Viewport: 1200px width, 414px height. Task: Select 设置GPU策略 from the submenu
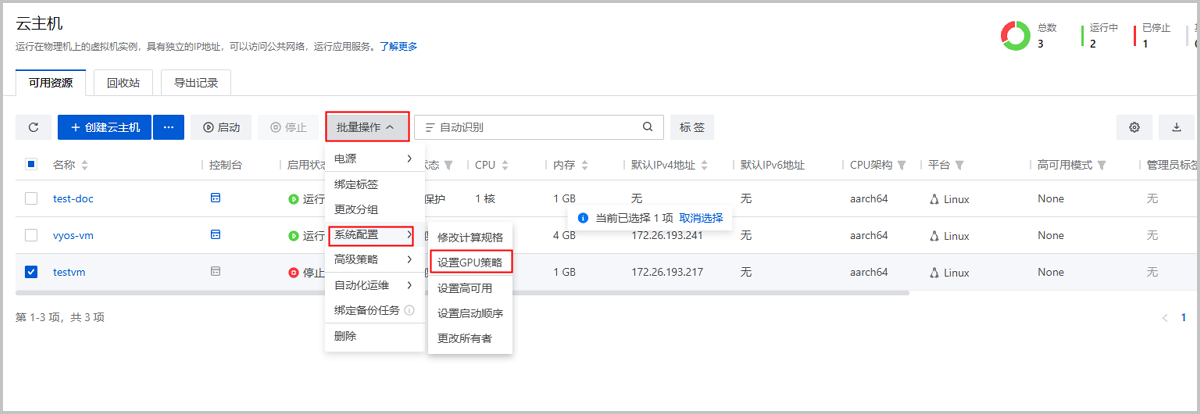(x=470, y=262)
